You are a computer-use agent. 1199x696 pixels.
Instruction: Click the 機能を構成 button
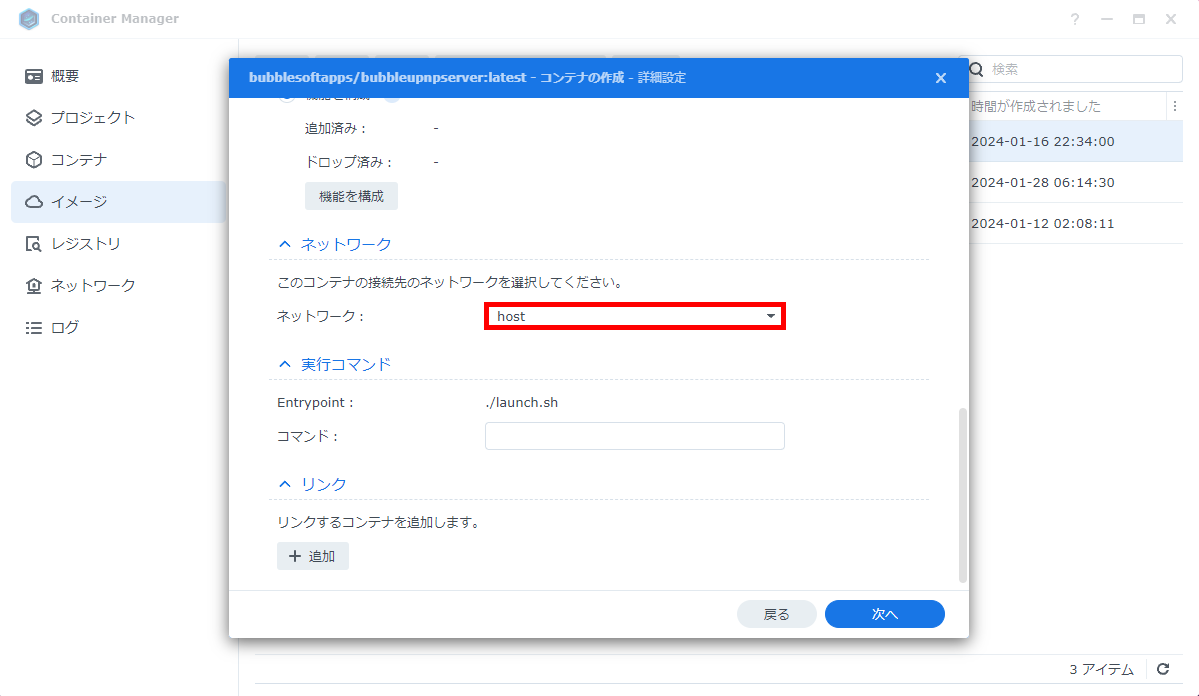(x=351, y=196)
